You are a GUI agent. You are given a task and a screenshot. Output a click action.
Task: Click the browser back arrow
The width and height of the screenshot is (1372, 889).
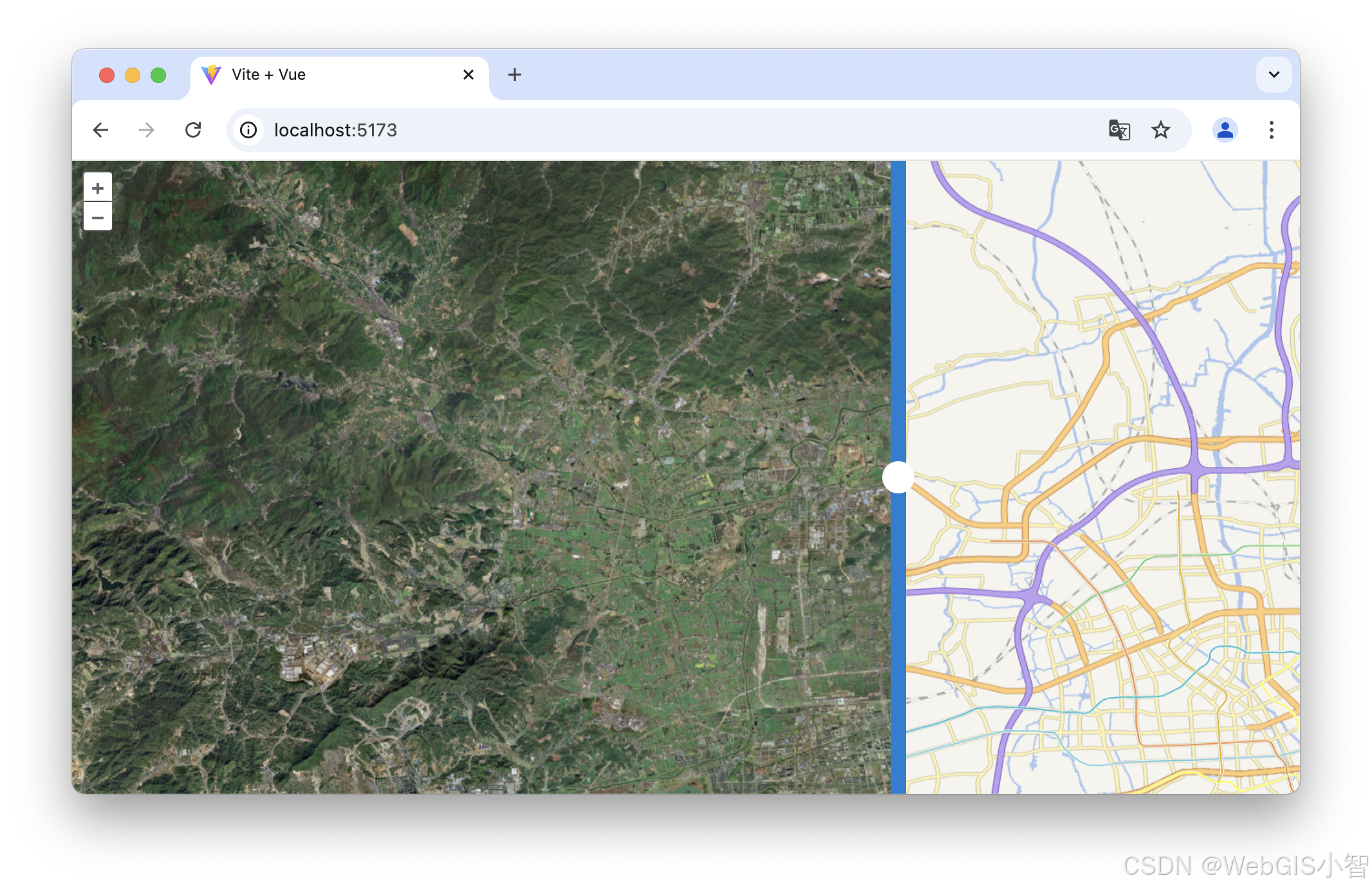[x=100, y=130]
